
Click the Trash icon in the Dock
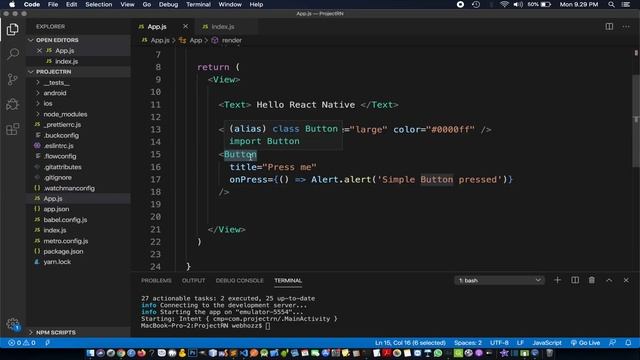coord(549,353)
